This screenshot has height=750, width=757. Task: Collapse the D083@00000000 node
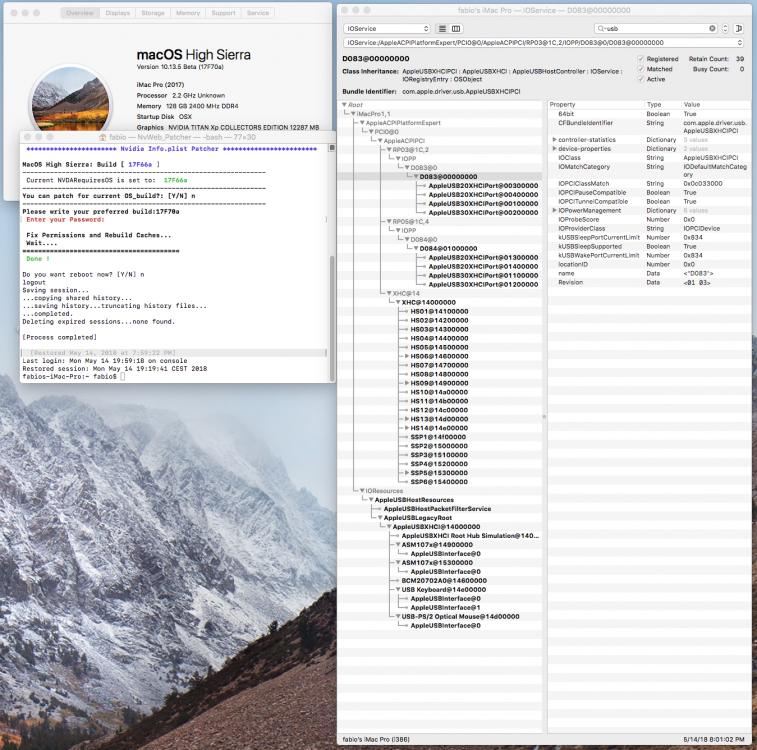coord(416,177)
